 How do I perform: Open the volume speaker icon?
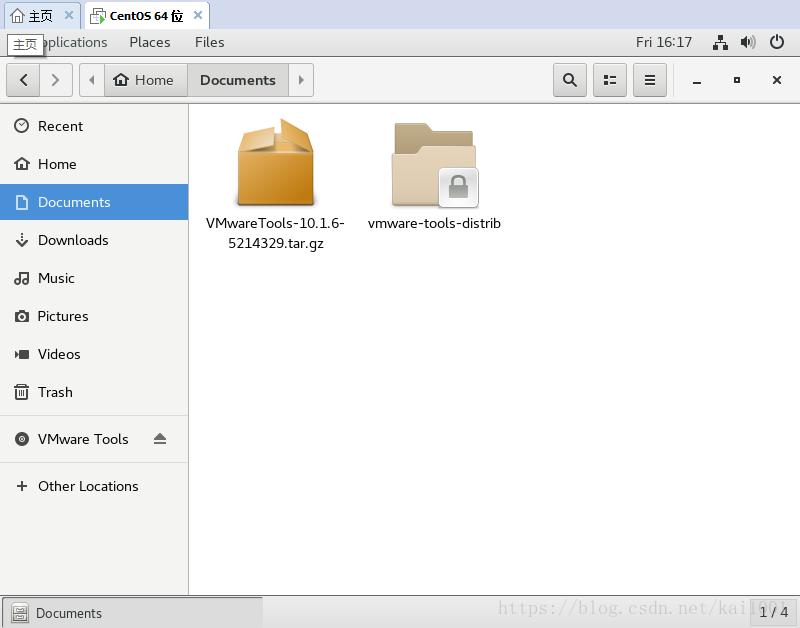748,42
